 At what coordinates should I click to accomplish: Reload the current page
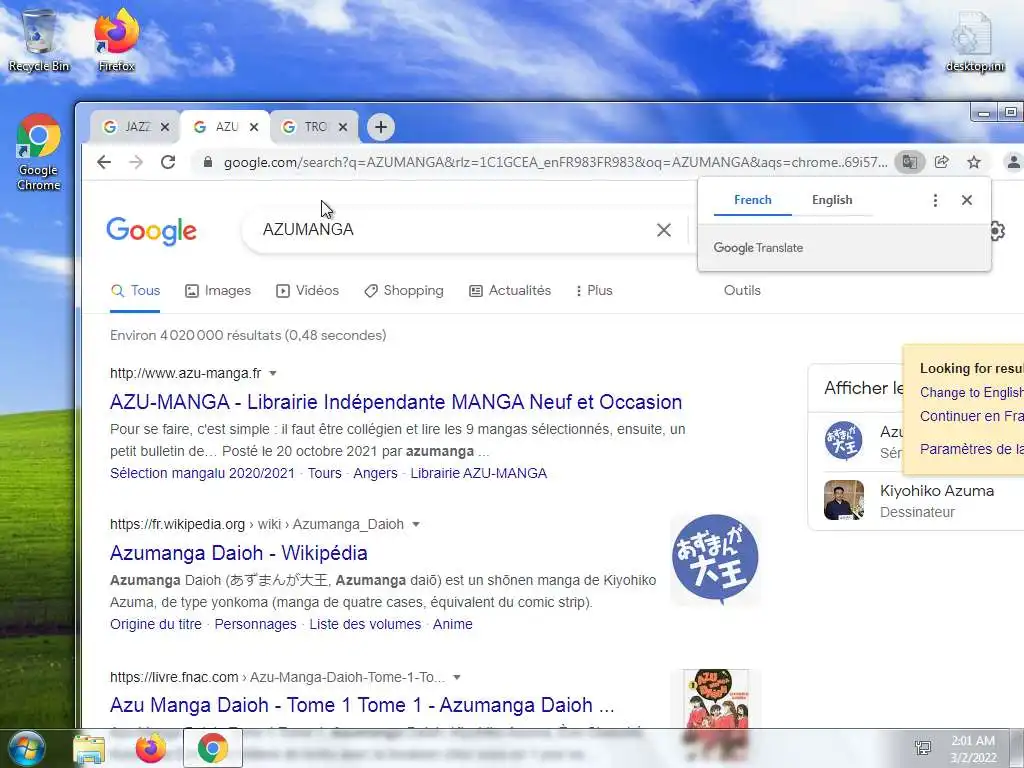point(168,162)
